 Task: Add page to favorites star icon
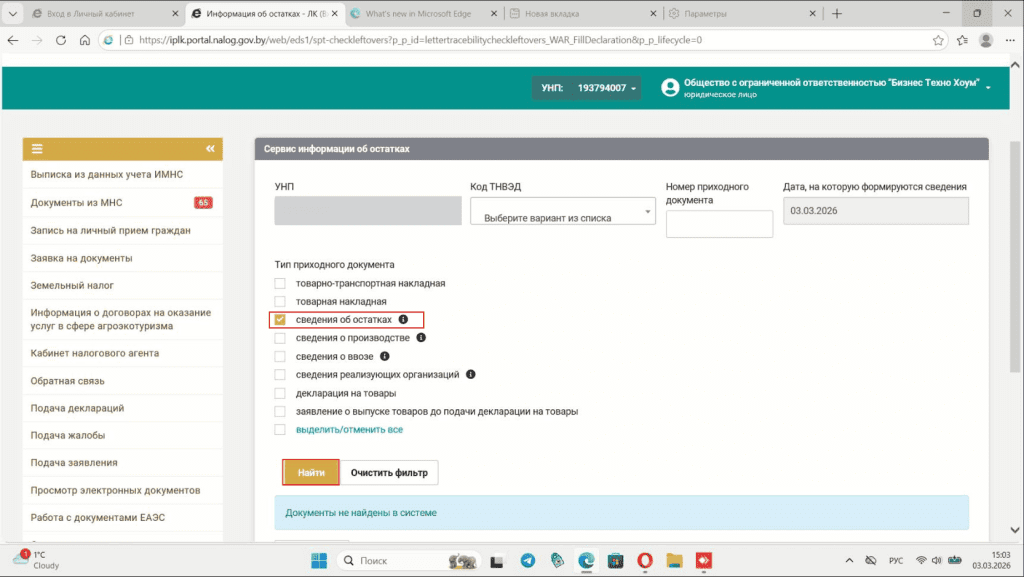pos(938,40)
